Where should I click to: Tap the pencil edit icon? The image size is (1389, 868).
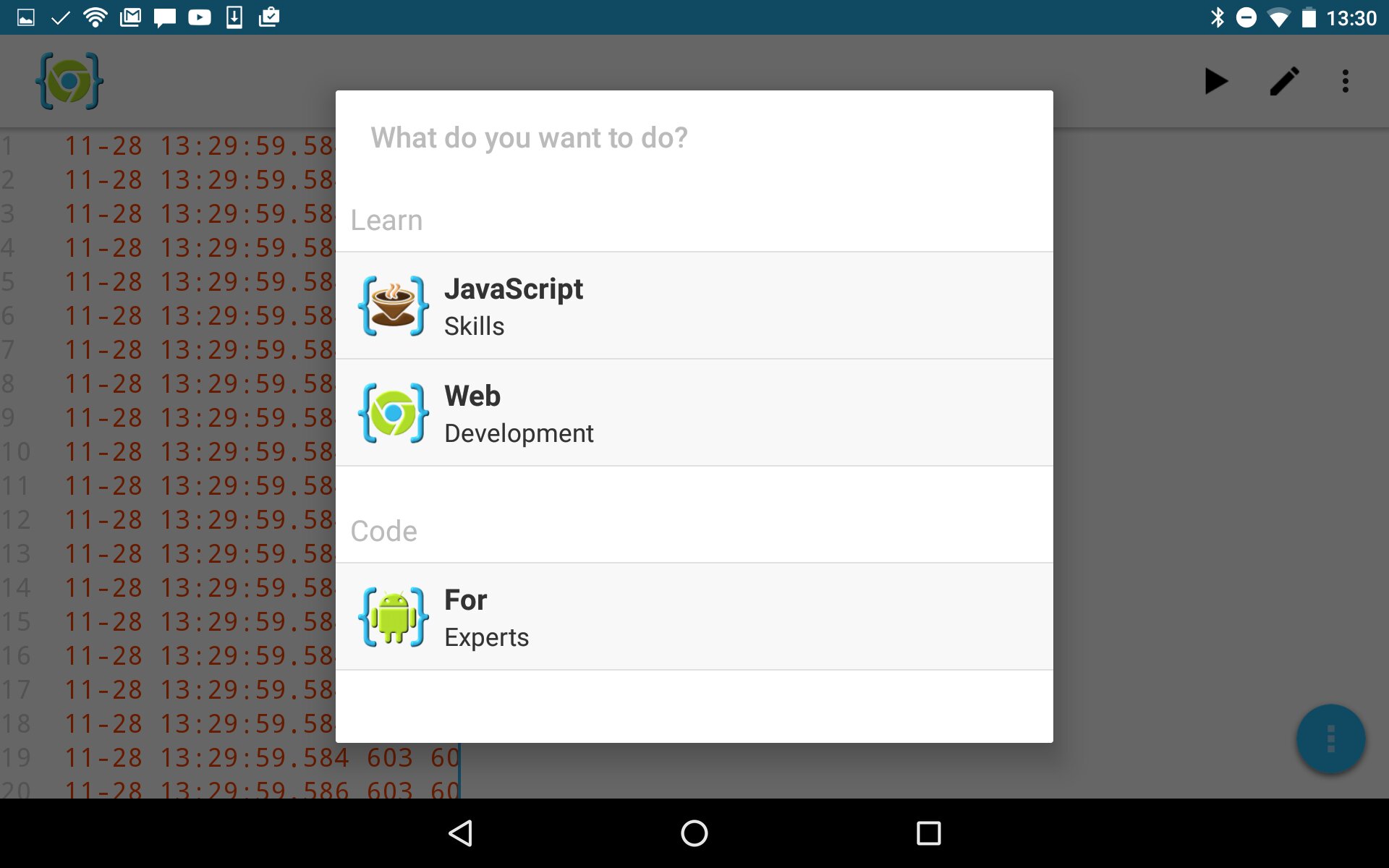click(1284, 81)
